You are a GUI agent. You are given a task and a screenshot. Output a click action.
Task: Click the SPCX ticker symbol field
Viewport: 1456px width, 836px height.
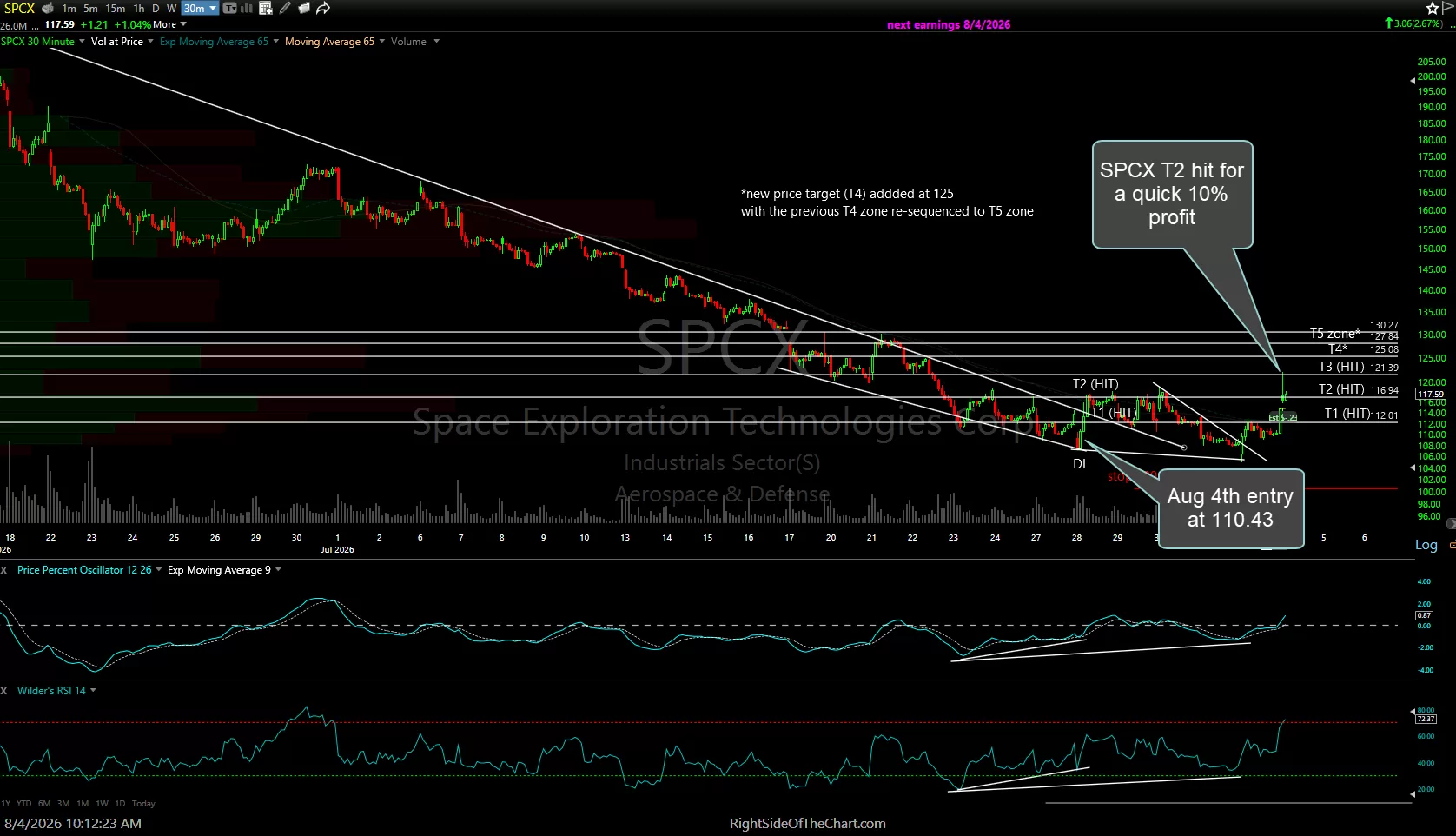coord(19,9)
